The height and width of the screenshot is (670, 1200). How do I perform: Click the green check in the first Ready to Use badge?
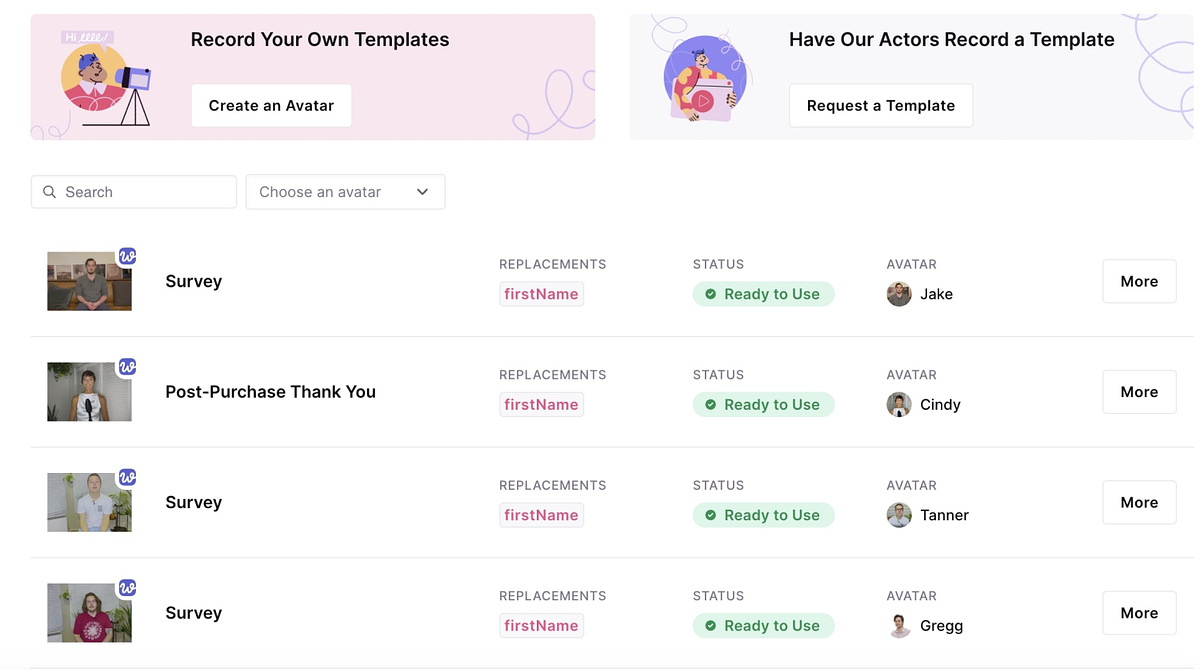pyautogui.click(x=709, y=294)
